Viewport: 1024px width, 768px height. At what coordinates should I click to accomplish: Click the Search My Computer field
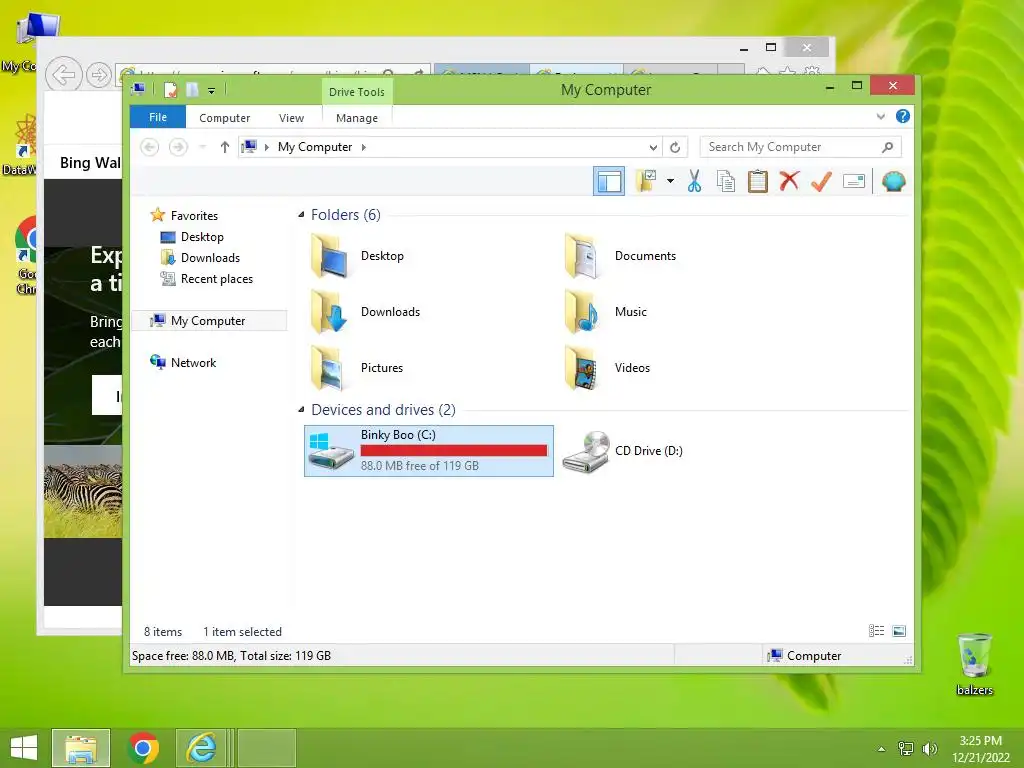(801, 147)
